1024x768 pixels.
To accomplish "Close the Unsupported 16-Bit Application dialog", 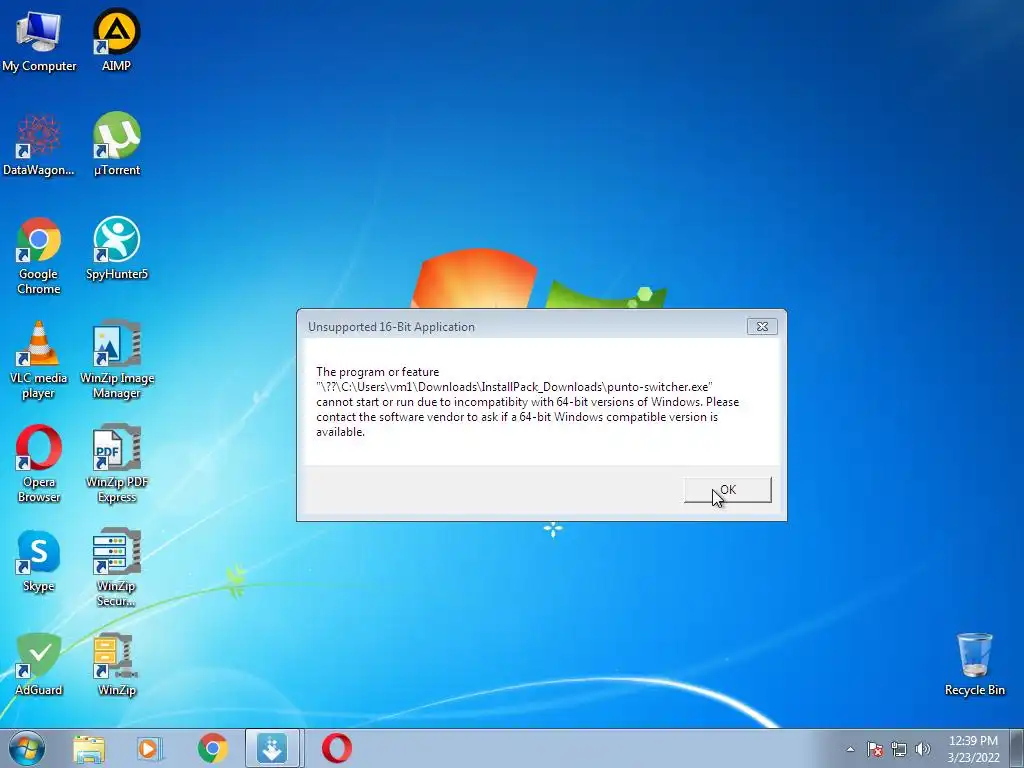I will pos(762,327).
